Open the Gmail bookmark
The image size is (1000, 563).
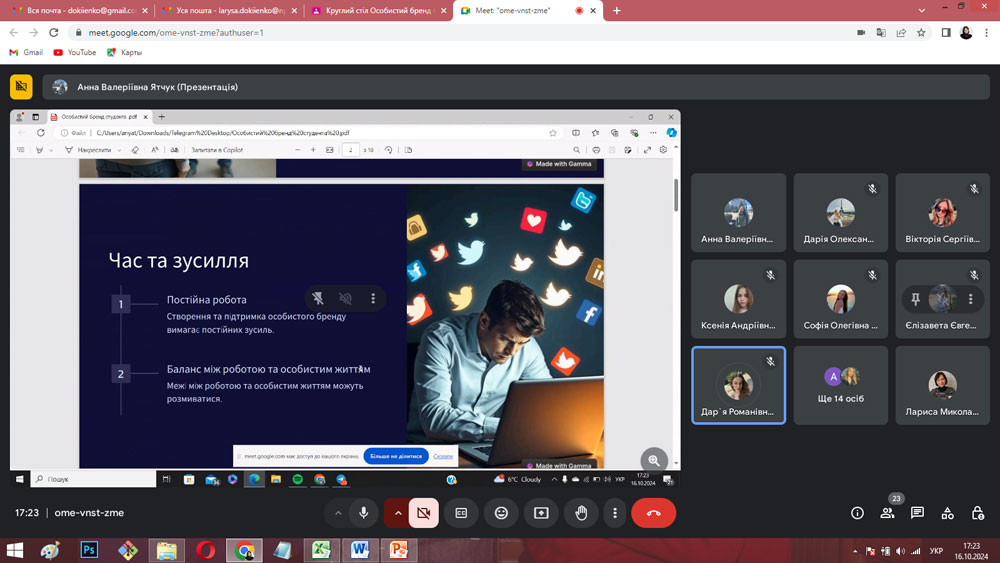point(25,52)
